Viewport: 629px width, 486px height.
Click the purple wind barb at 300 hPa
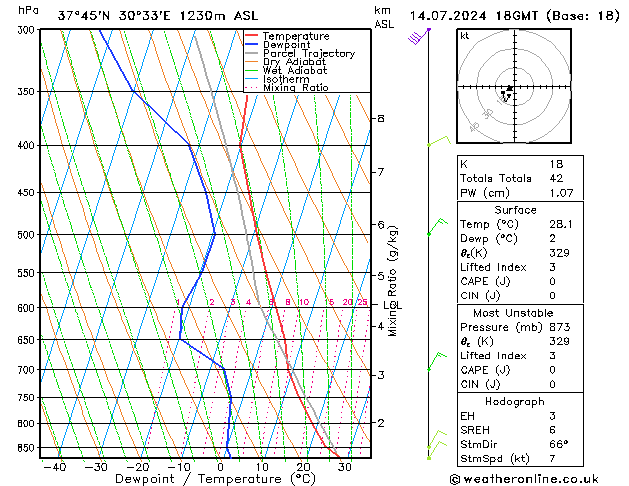point(418,36)
